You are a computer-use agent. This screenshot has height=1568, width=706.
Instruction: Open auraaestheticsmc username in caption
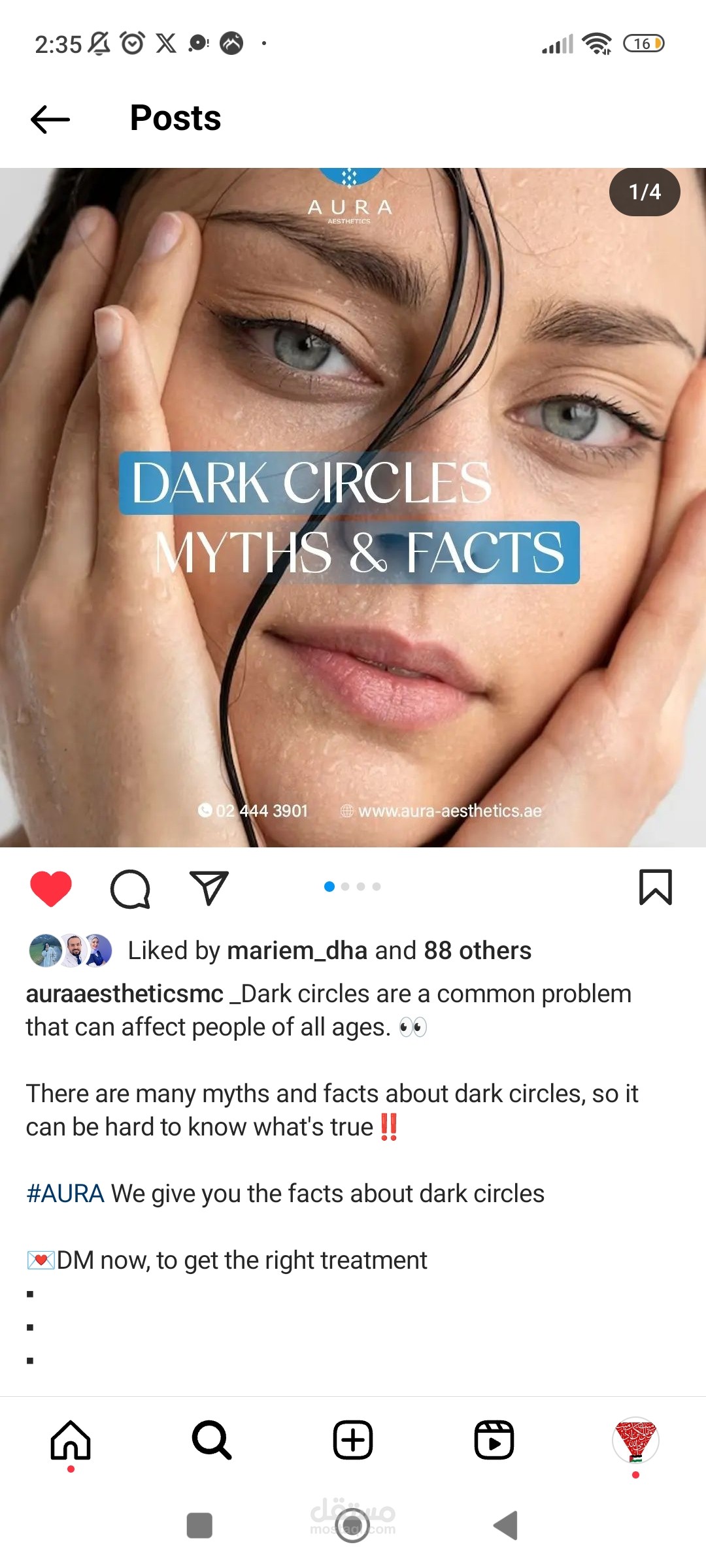(124, 994)
